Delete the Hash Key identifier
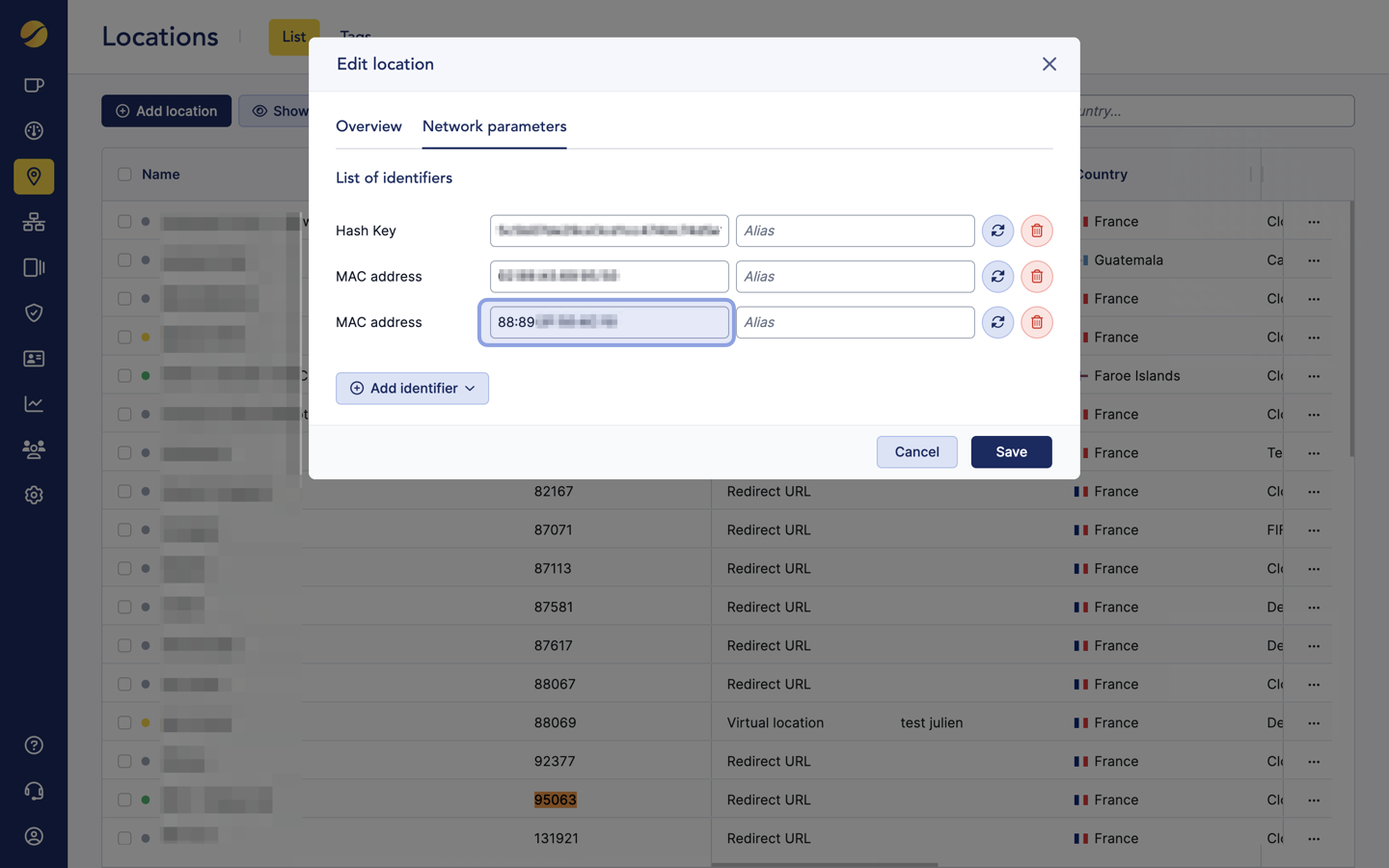This screenshot has height=868, width=1389. 1036,231
